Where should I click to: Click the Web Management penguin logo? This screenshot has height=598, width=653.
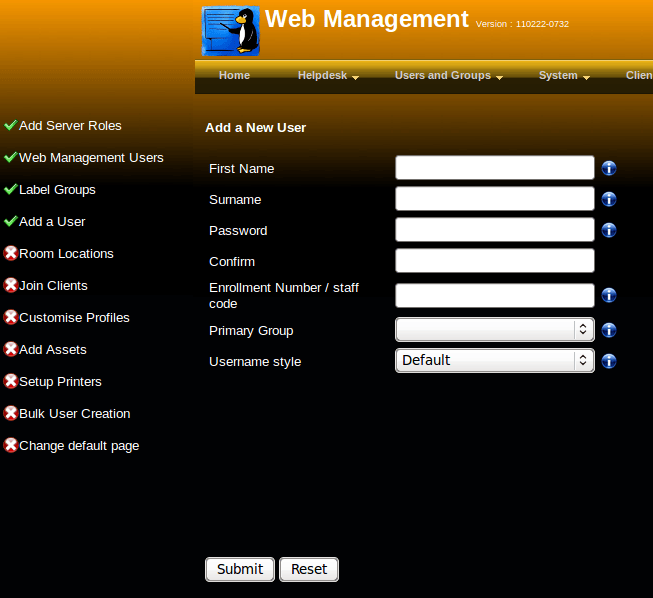pos(231,31)
